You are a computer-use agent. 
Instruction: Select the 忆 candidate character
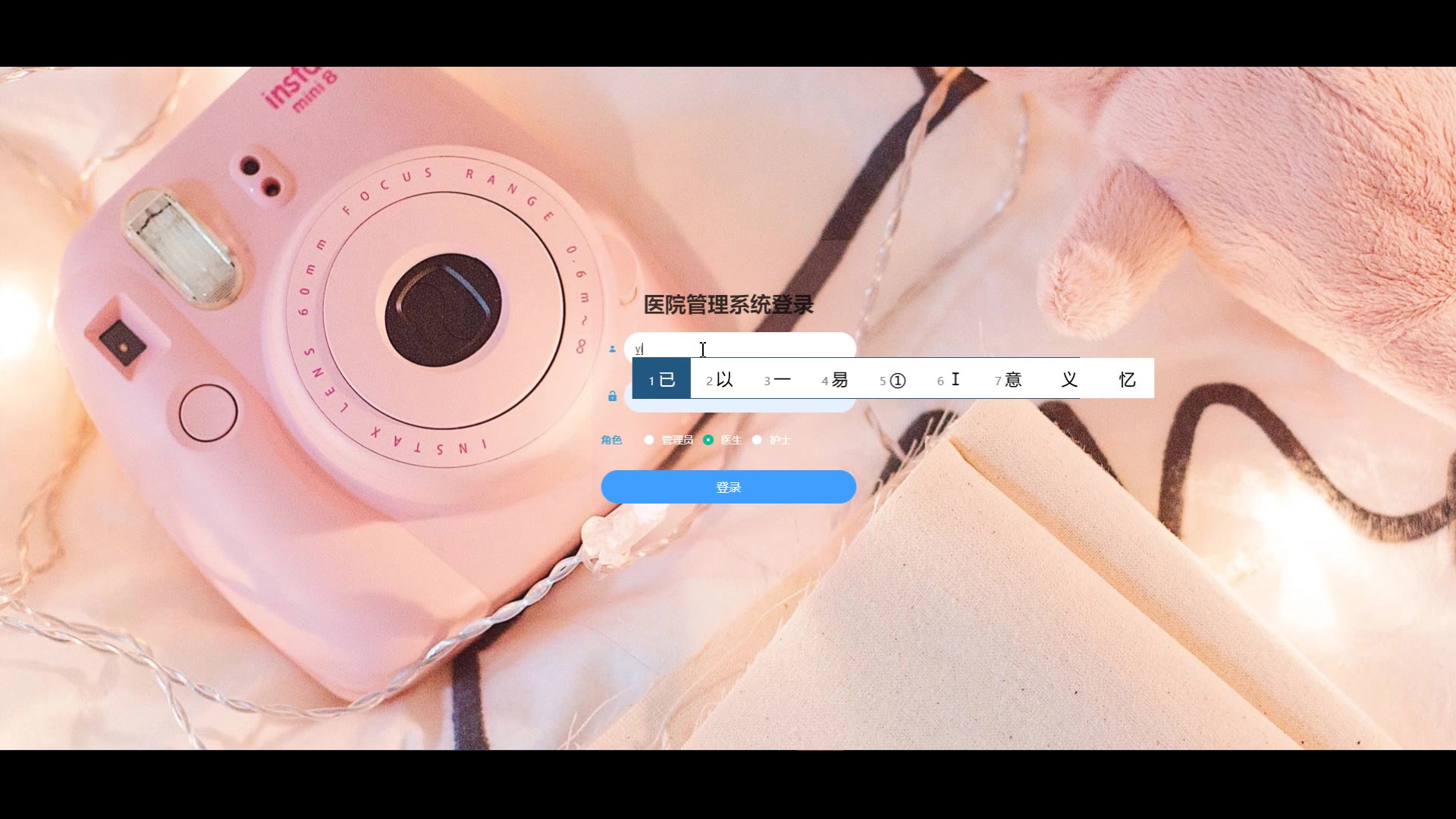(1127, 379)
